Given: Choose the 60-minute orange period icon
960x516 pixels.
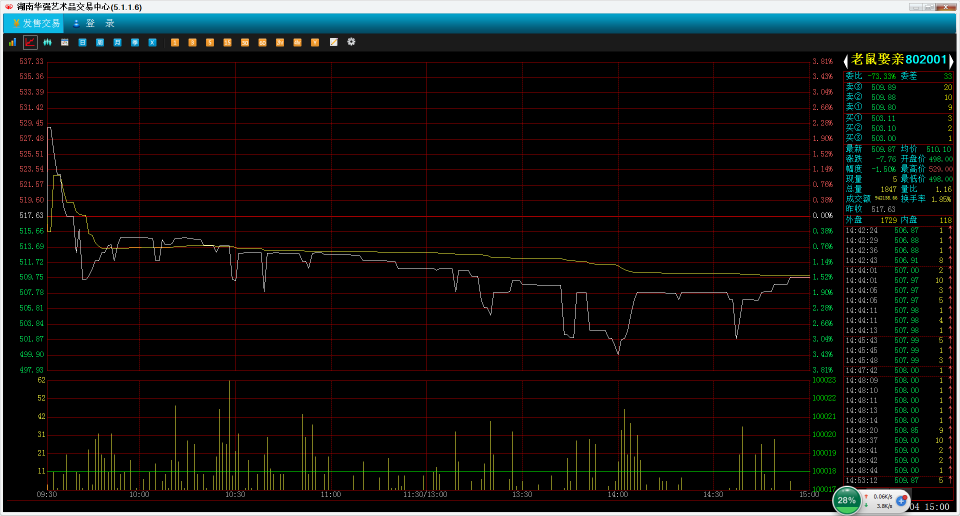Looking at the screenshot, I should pyautogui.click(x=262, y=42).
